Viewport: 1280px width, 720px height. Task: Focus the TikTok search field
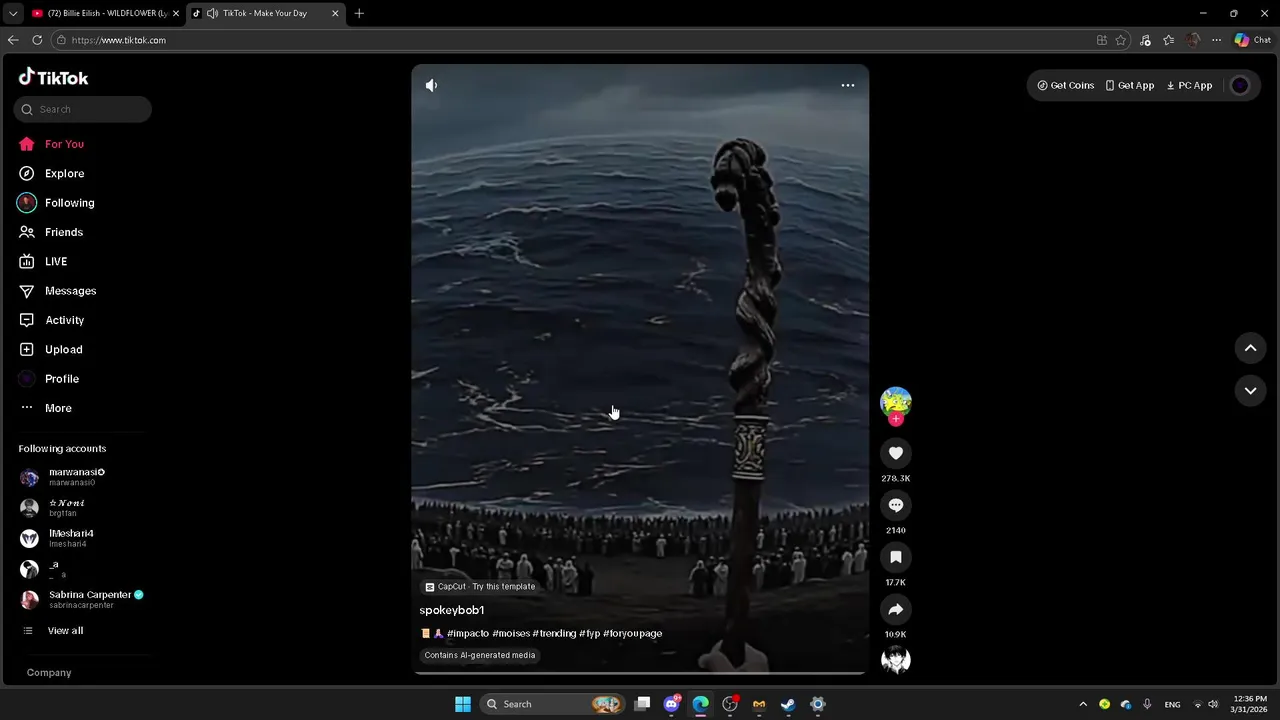coord(83,109)
